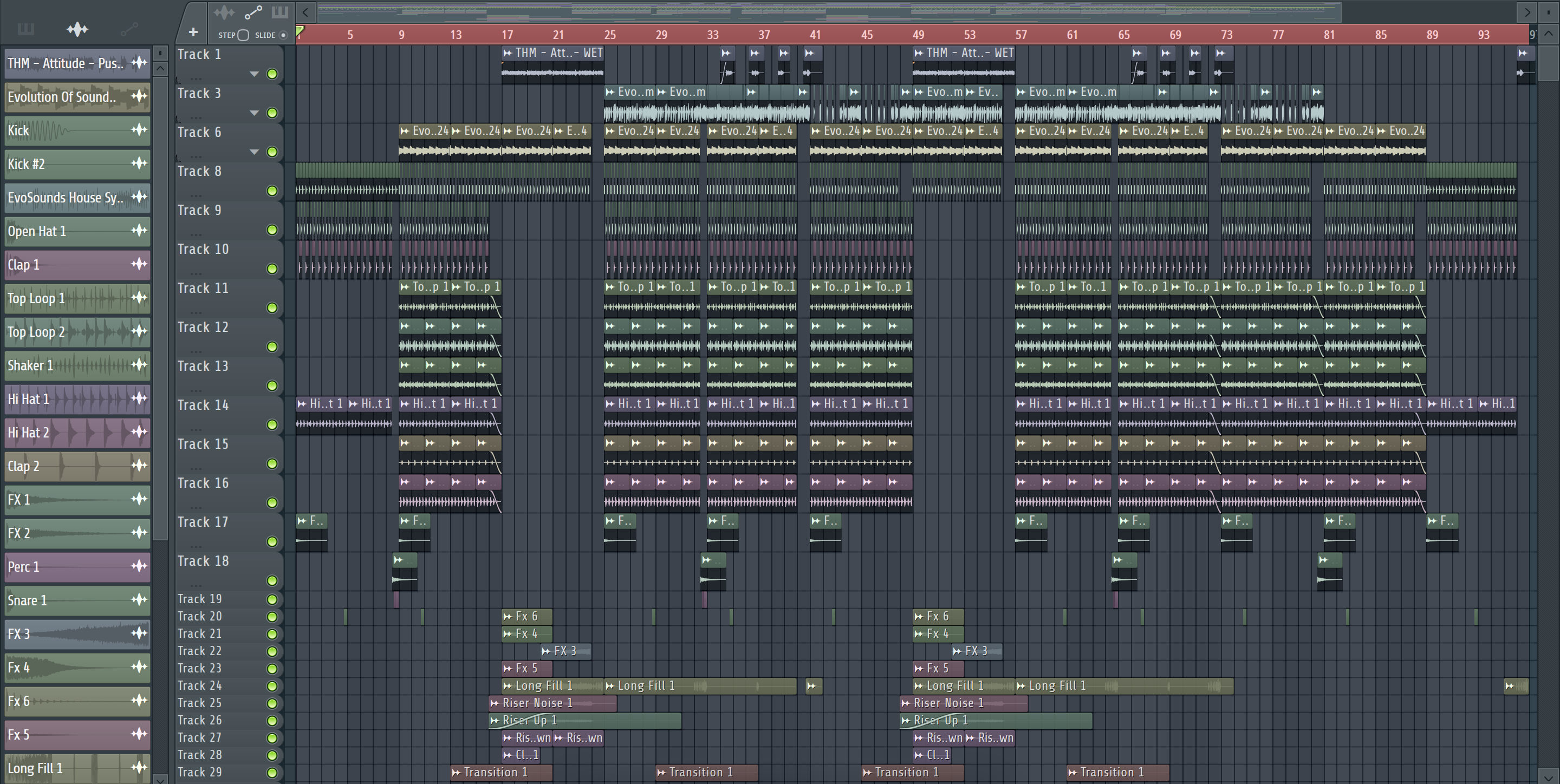Click waveform icon on Top Loop 2 item
This screenshot has width=1560, height=784.
139,331
